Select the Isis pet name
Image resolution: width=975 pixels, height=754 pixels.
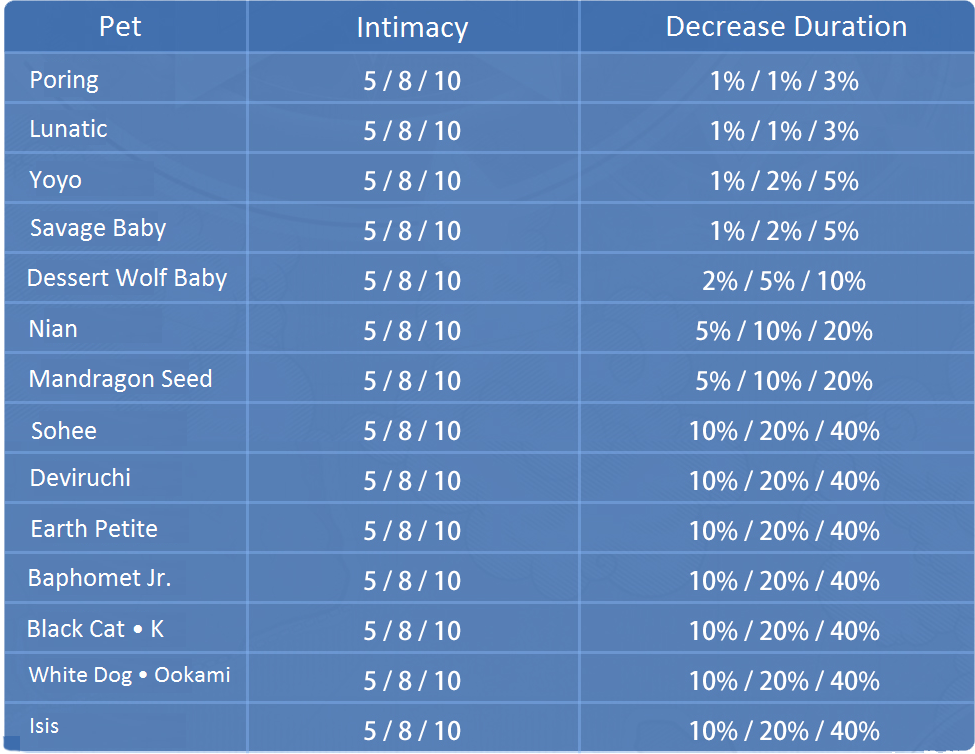click(44, 726)
